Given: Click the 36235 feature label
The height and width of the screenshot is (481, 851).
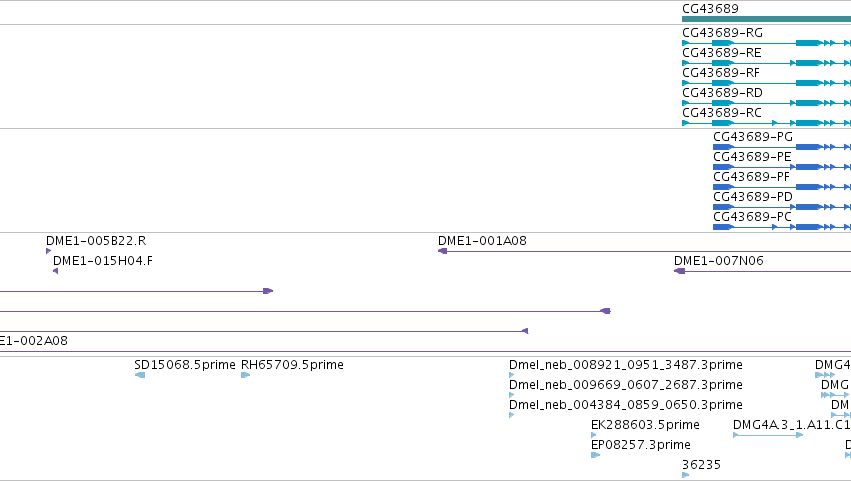Looking at the screenshot, I should click(701, 465).
